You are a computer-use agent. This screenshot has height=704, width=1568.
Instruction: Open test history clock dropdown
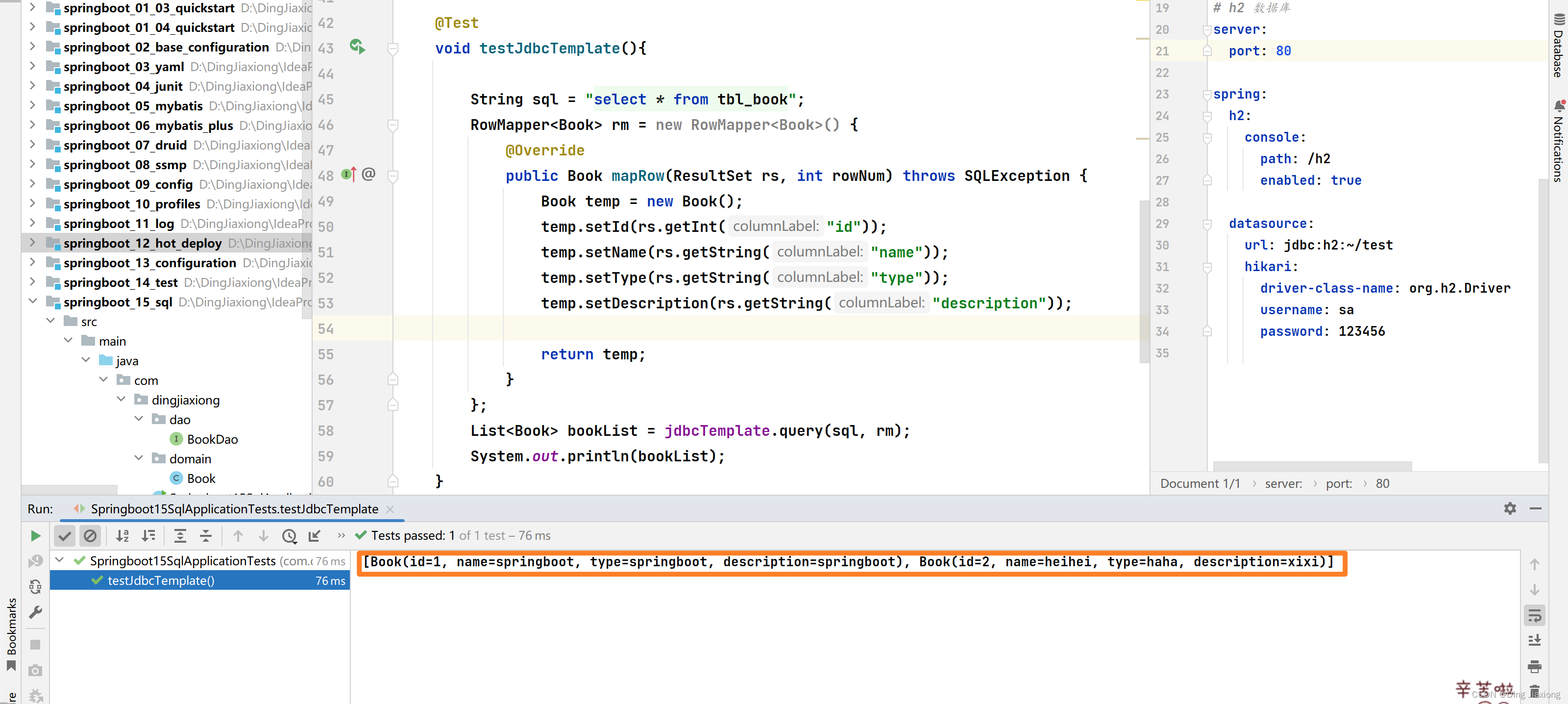pos(290,536)
